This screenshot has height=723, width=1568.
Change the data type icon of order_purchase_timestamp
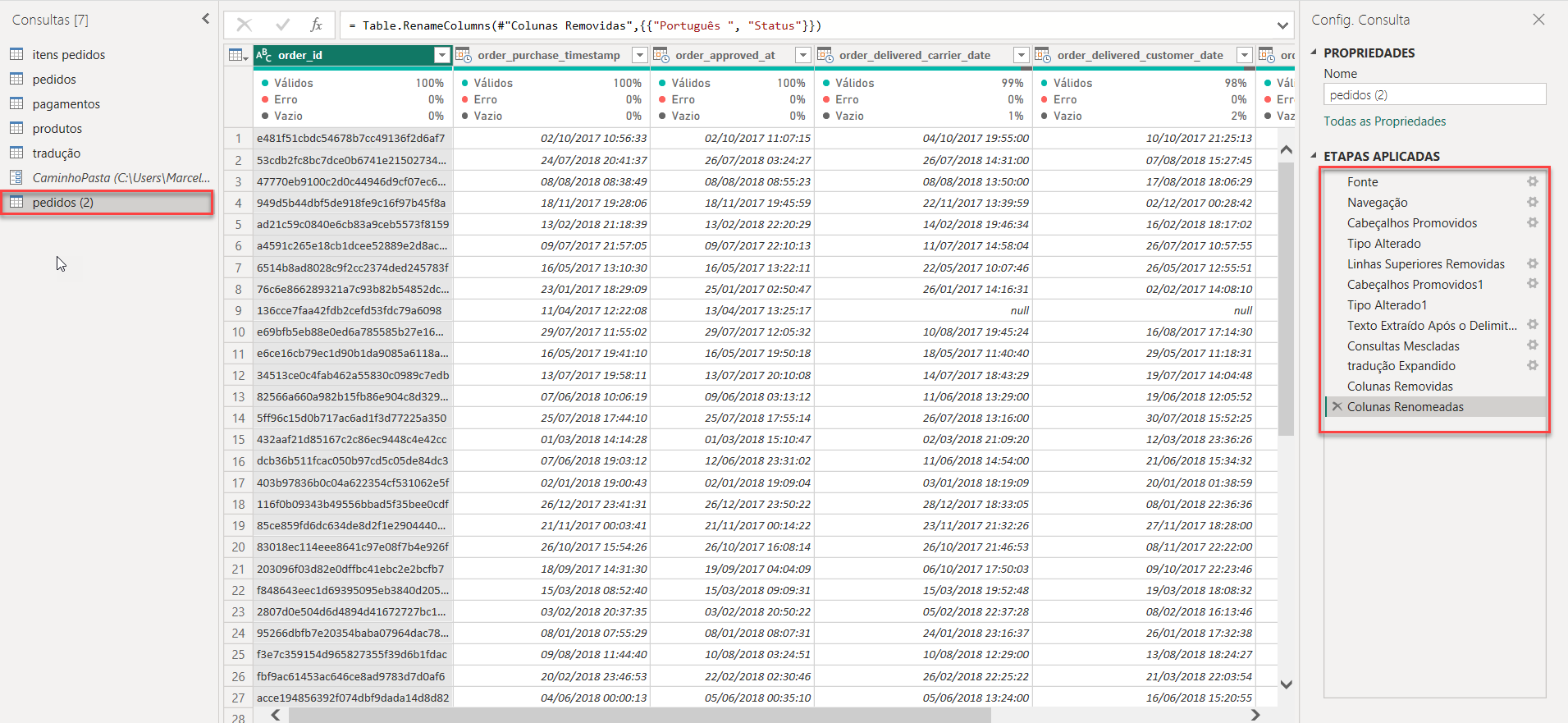pos(464,55)
